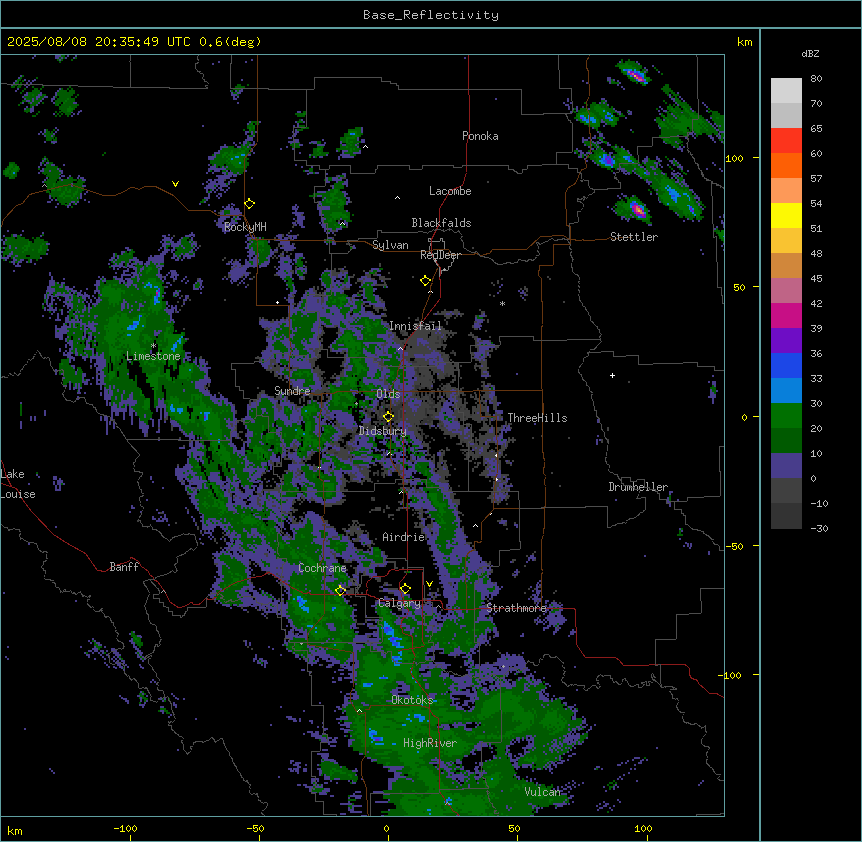
Task: Click the green 20-30 dBZ legend band
Action: pos(786,416)
